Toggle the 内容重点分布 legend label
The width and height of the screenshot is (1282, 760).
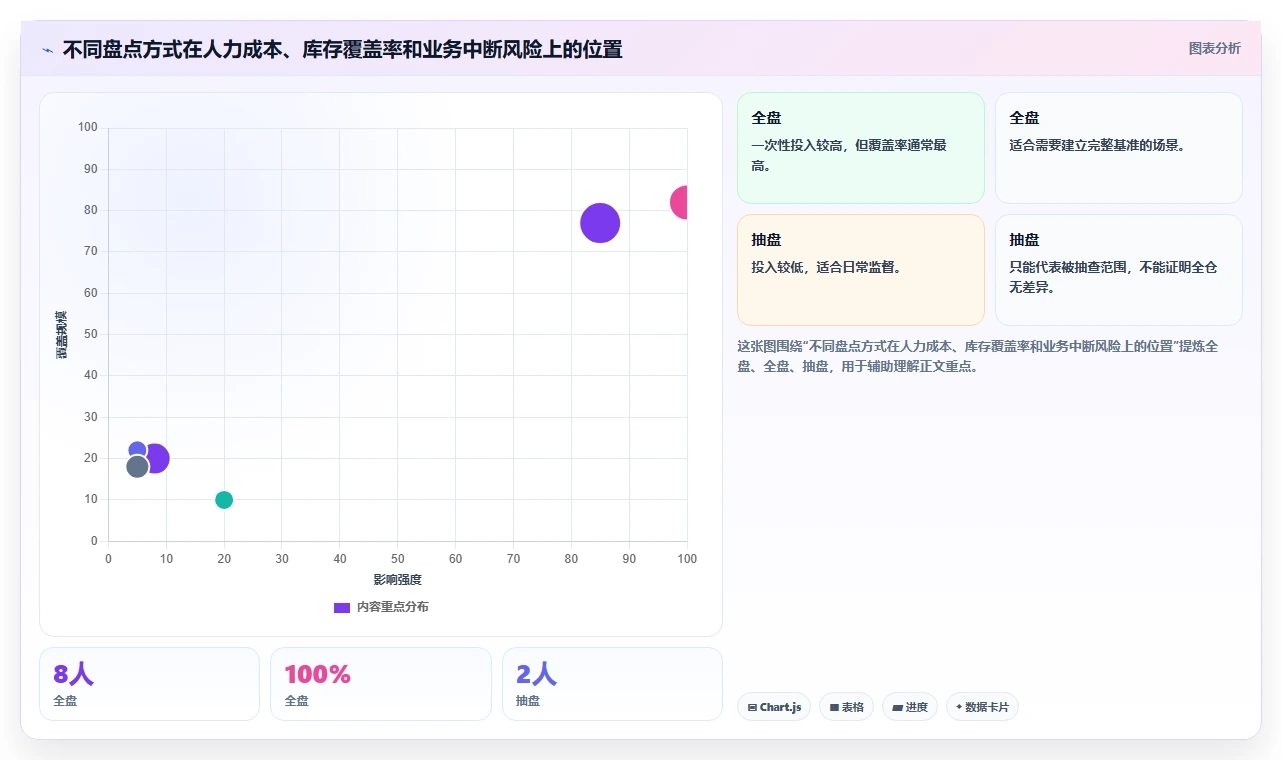[393, 607]
